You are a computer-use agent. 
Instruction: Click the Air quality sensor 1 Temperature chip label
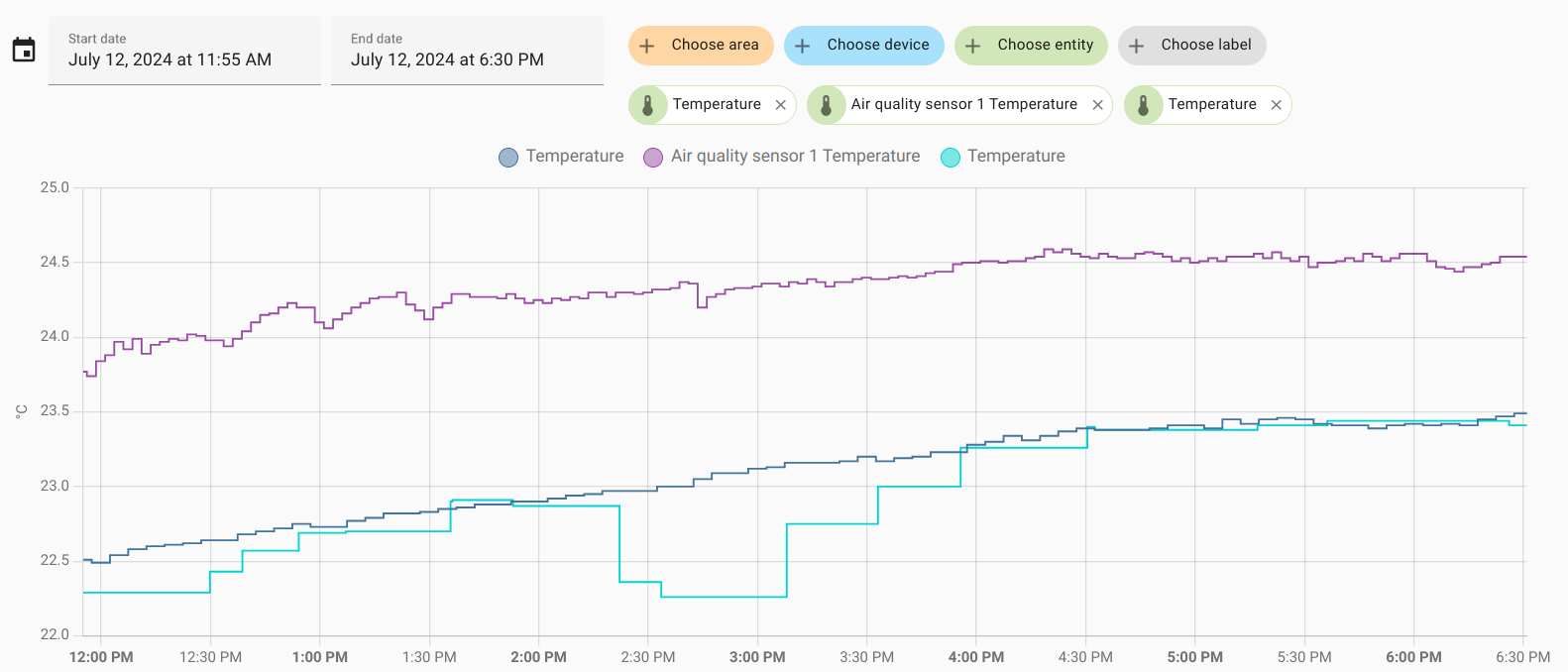pos(963,104)
